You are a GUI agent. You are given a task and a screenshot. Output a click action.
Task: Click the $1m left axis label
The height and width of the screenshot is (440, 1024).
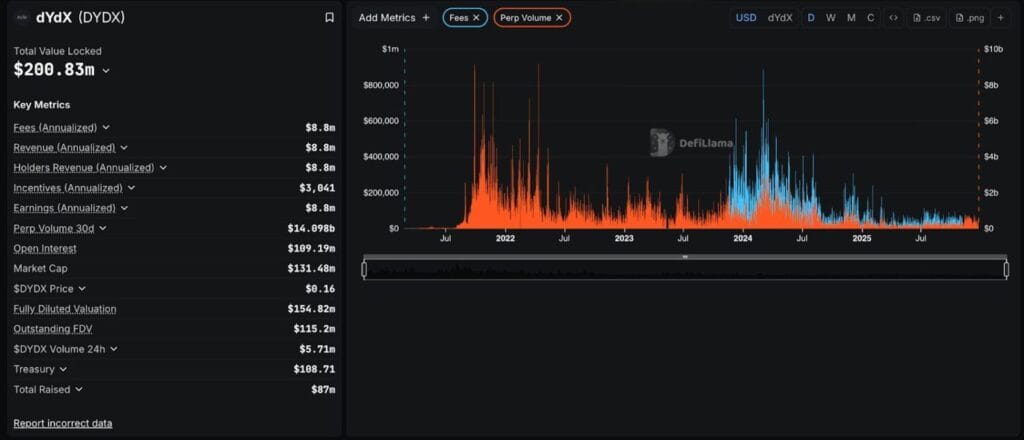tap(391, 50)
